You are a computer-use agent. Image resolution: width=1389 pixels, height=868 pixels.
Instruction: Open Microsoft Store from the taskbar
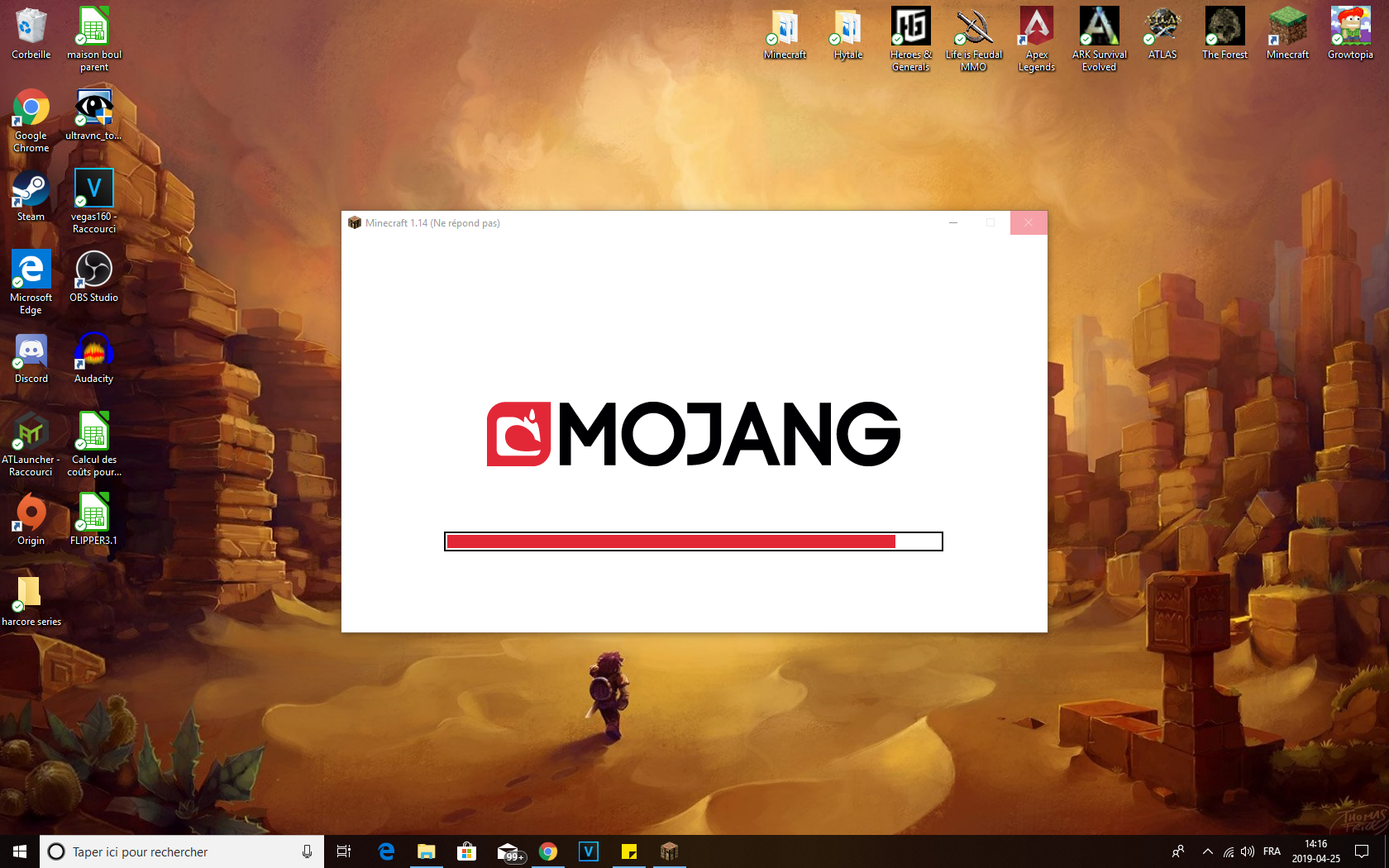click(466, 851)
